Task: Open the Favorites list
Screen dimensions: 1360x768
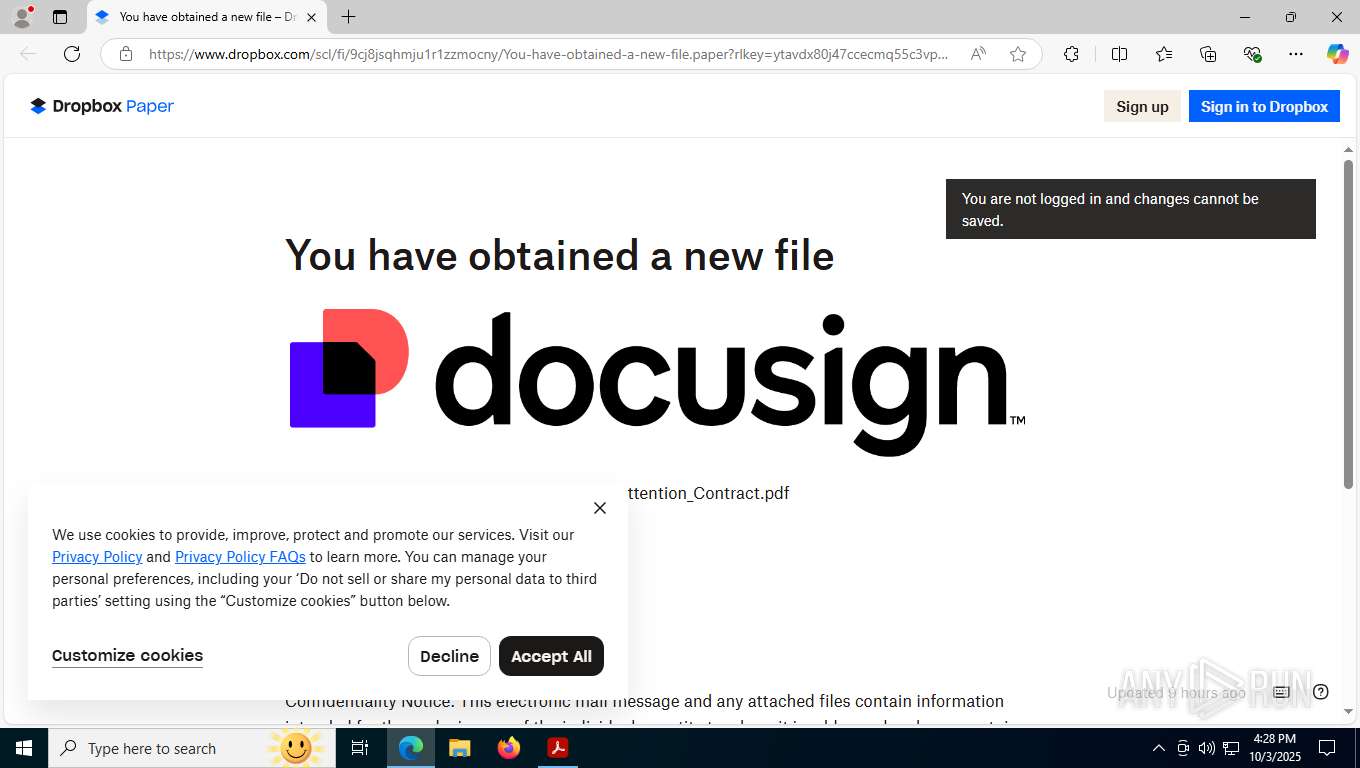Action: (x=1164, y=54)
